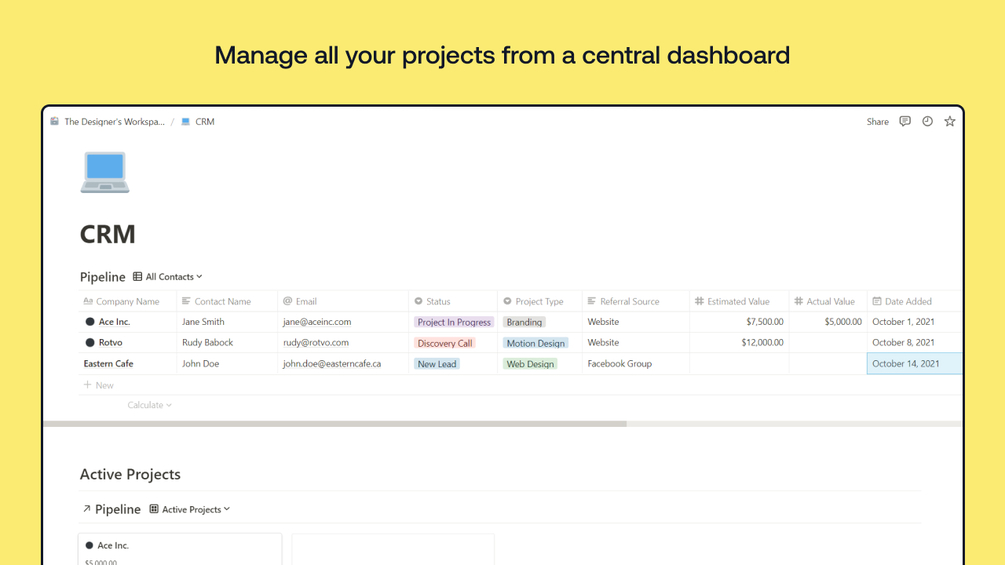Click the horizontal table scrollbar
Viewport: 1005px width, 565px height.
click(335, 424)
